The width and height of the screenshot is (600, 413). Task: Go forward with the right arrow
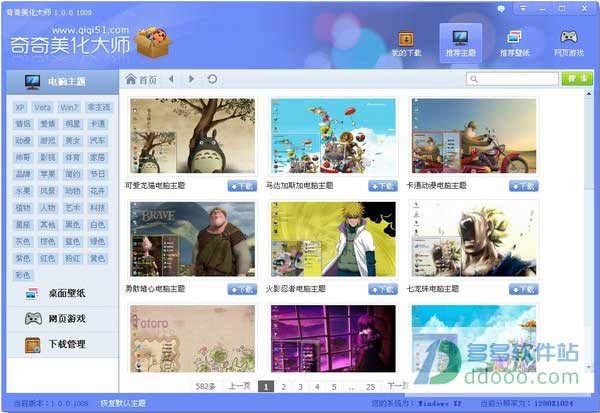[x=191, y=79]
